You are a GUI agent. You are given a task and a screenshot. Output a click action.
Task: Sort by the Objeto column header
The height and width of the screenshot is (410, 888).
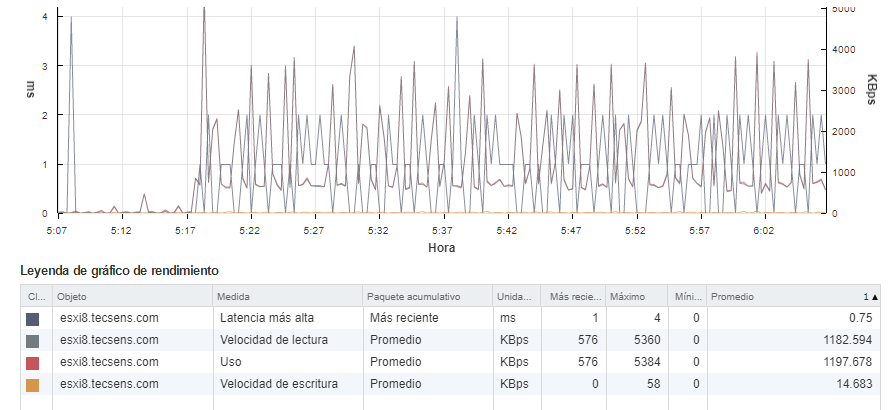tap(133, 296)
